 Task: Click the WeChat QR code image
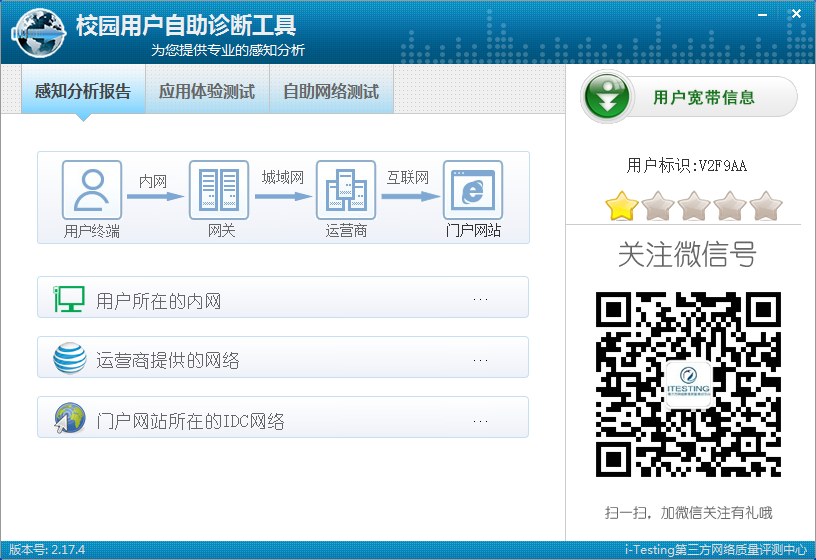[688, 384]
